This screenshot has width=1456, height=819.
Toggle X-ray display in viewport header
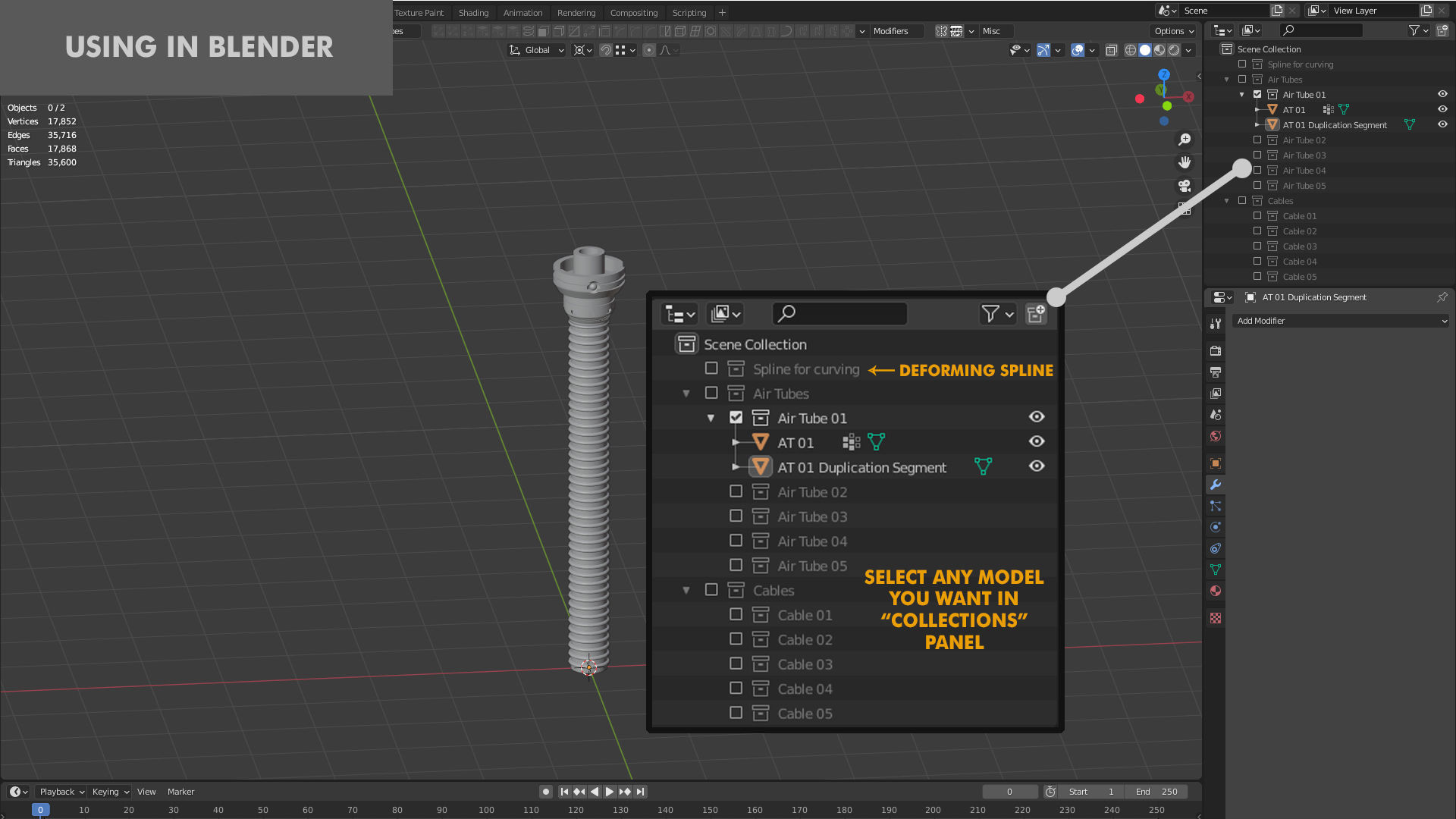1111,50
